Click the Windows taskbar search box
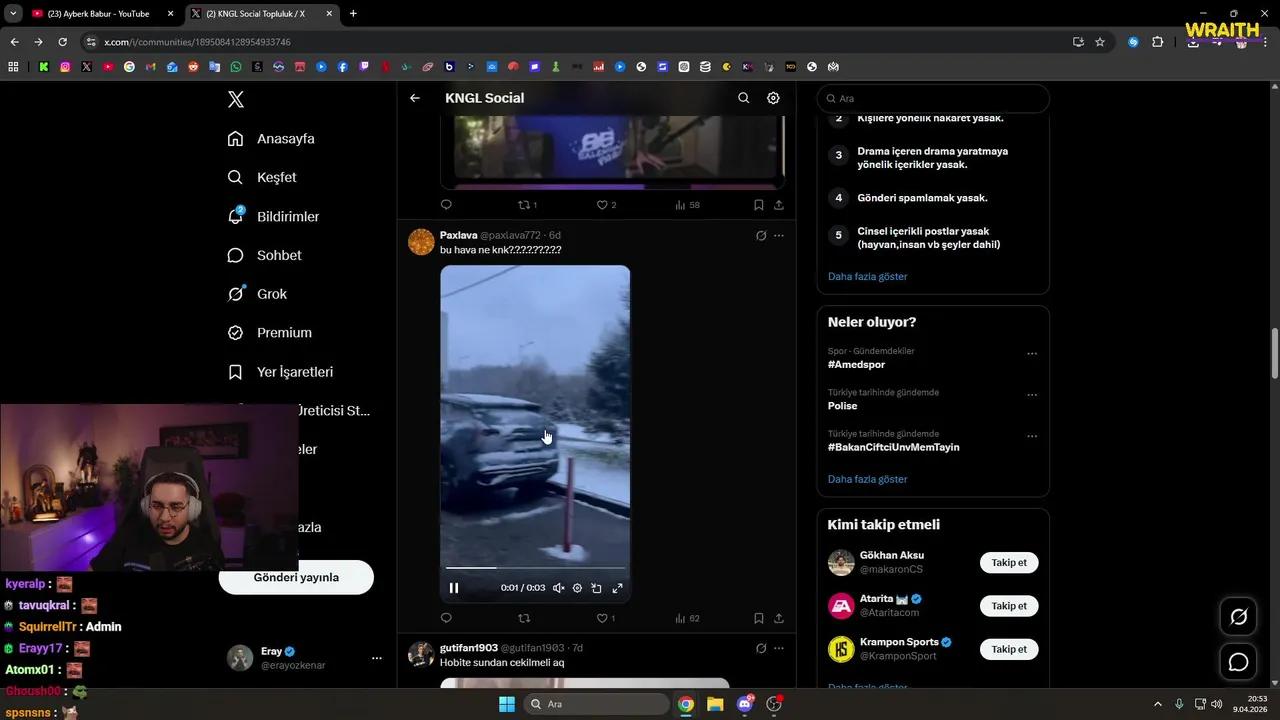The image size is (1280, 720). [x=596, y=704]
